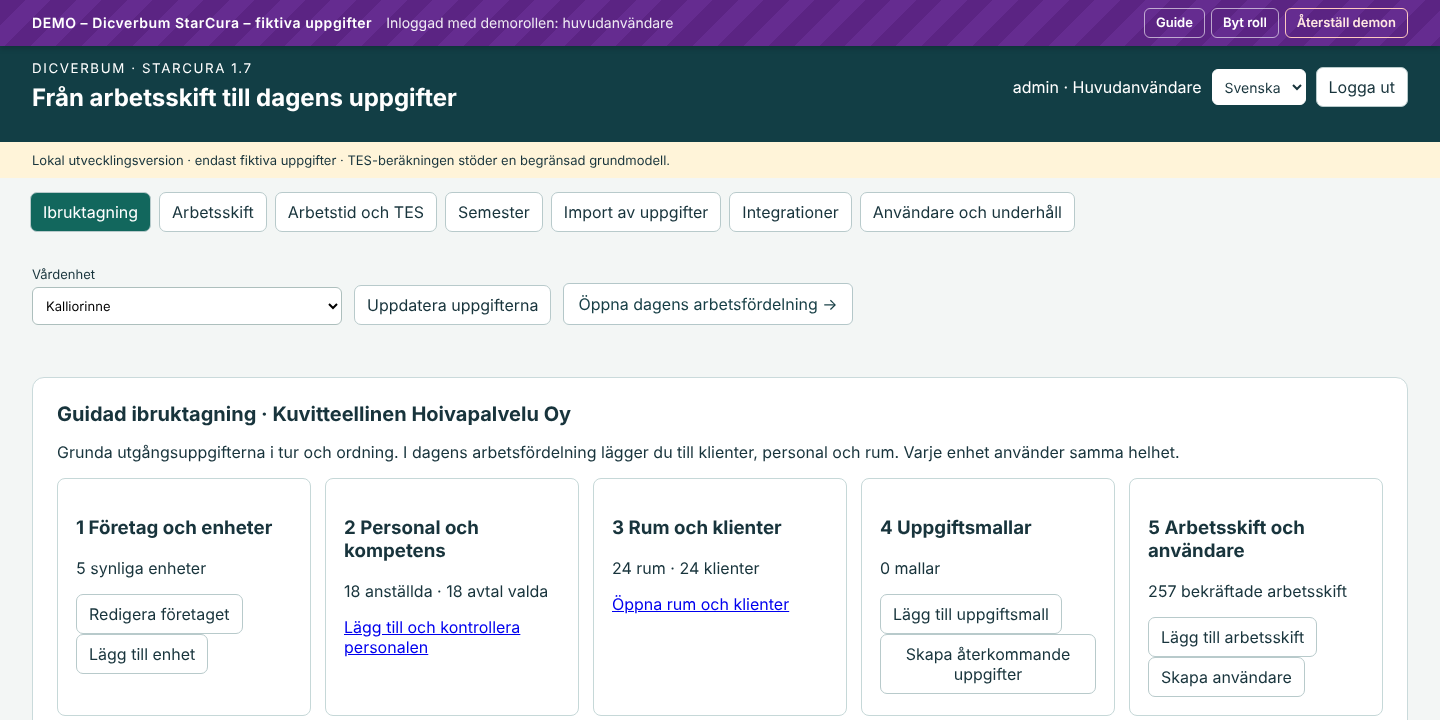Viewport: 1440px width, 720px height.
Task: Select the Ibruktagning tab
Action: [90, 212]
